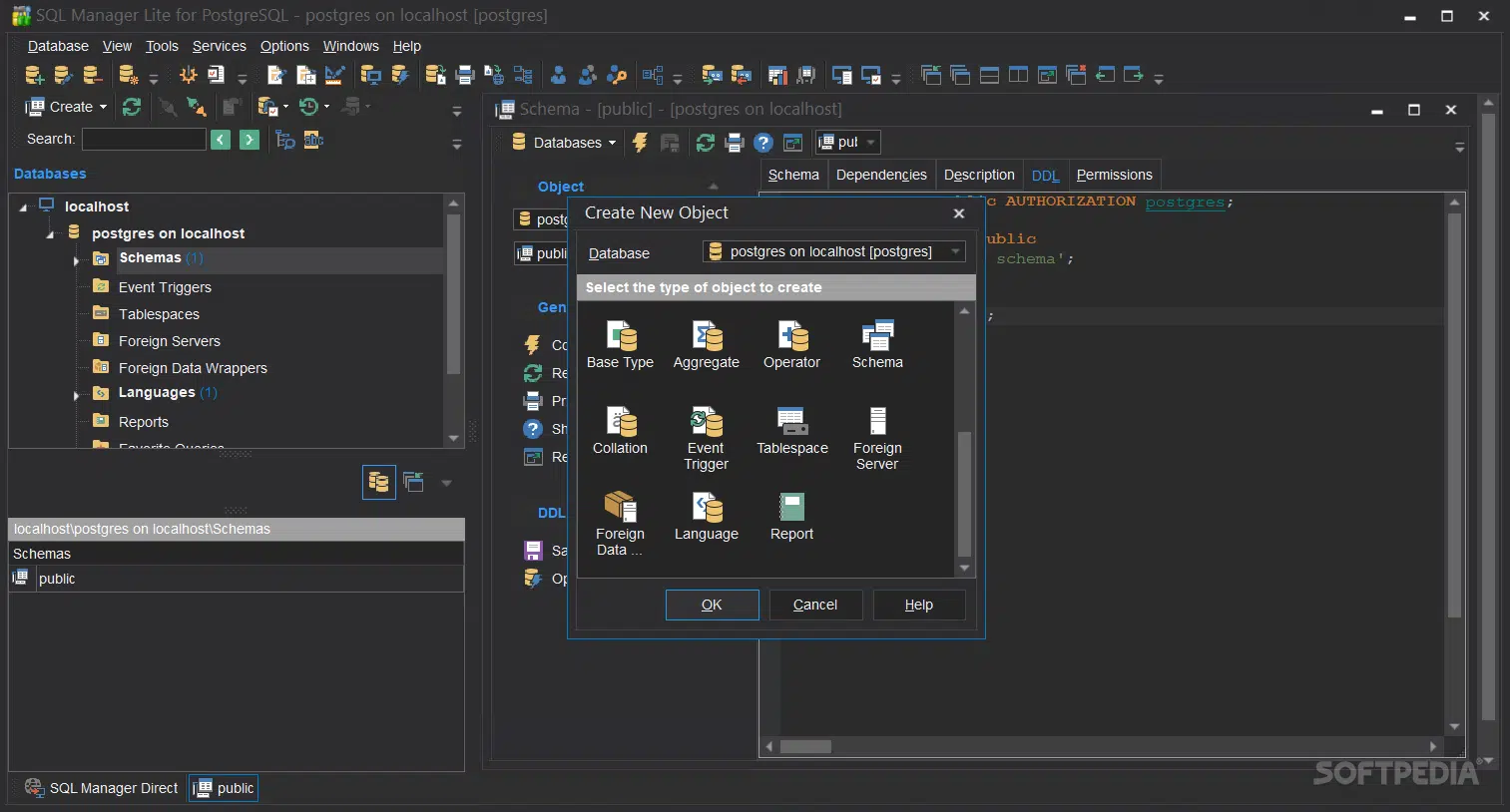Click the lightning compile icon in Schema toolbar

point(641,143)
